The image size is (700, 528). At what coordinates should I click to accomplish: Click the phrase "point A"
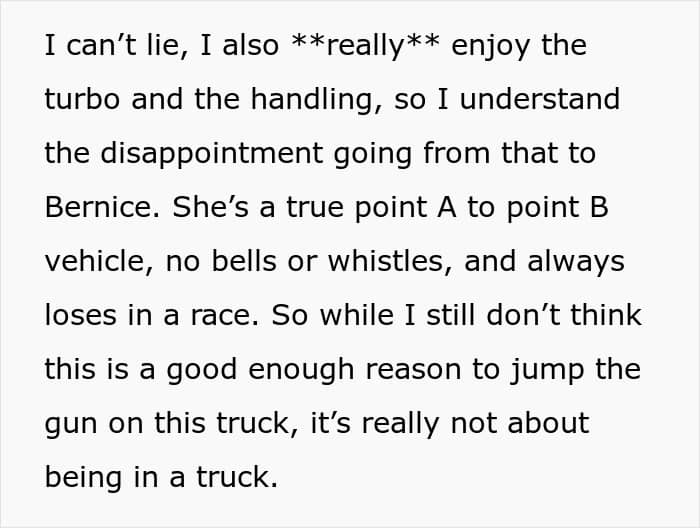point(405,208)
